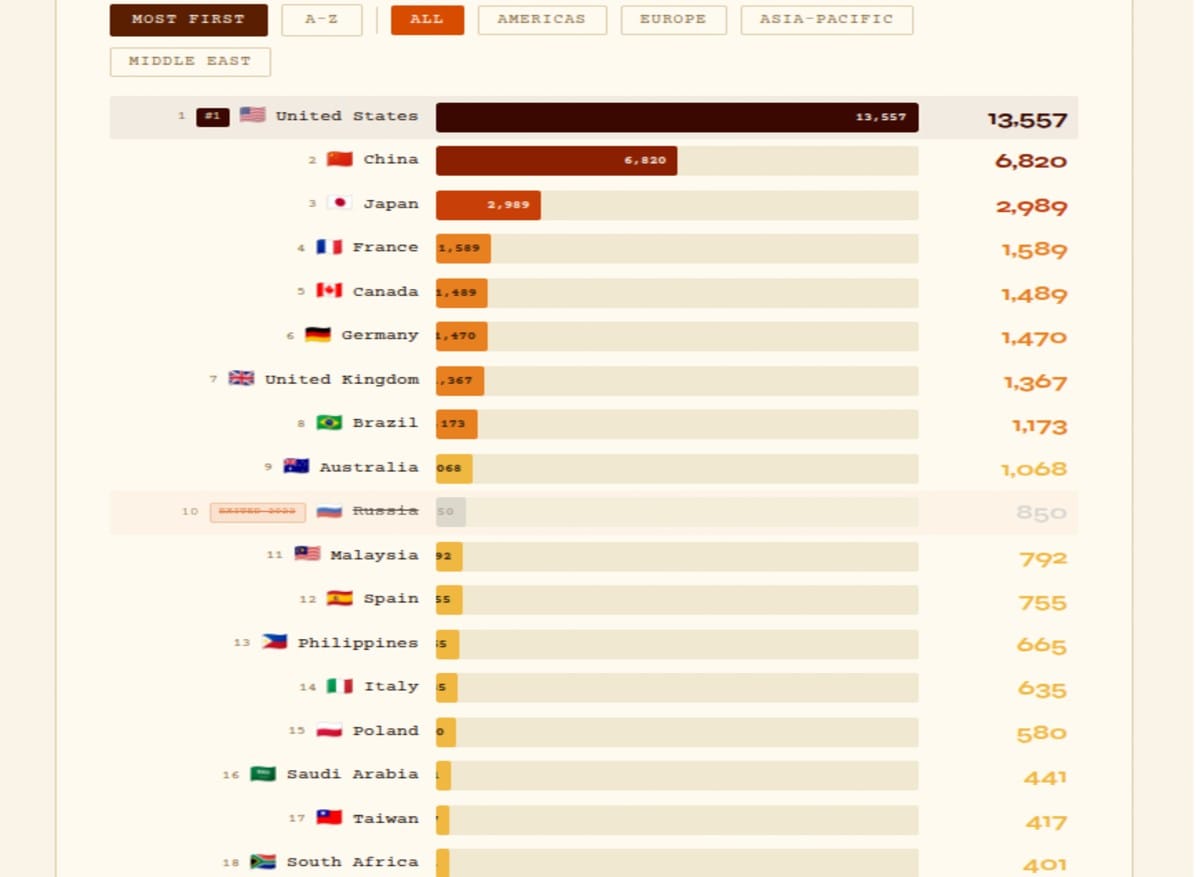
Task: Click the China flag icon
Action: pyautogui.click(x=340, y=160)
